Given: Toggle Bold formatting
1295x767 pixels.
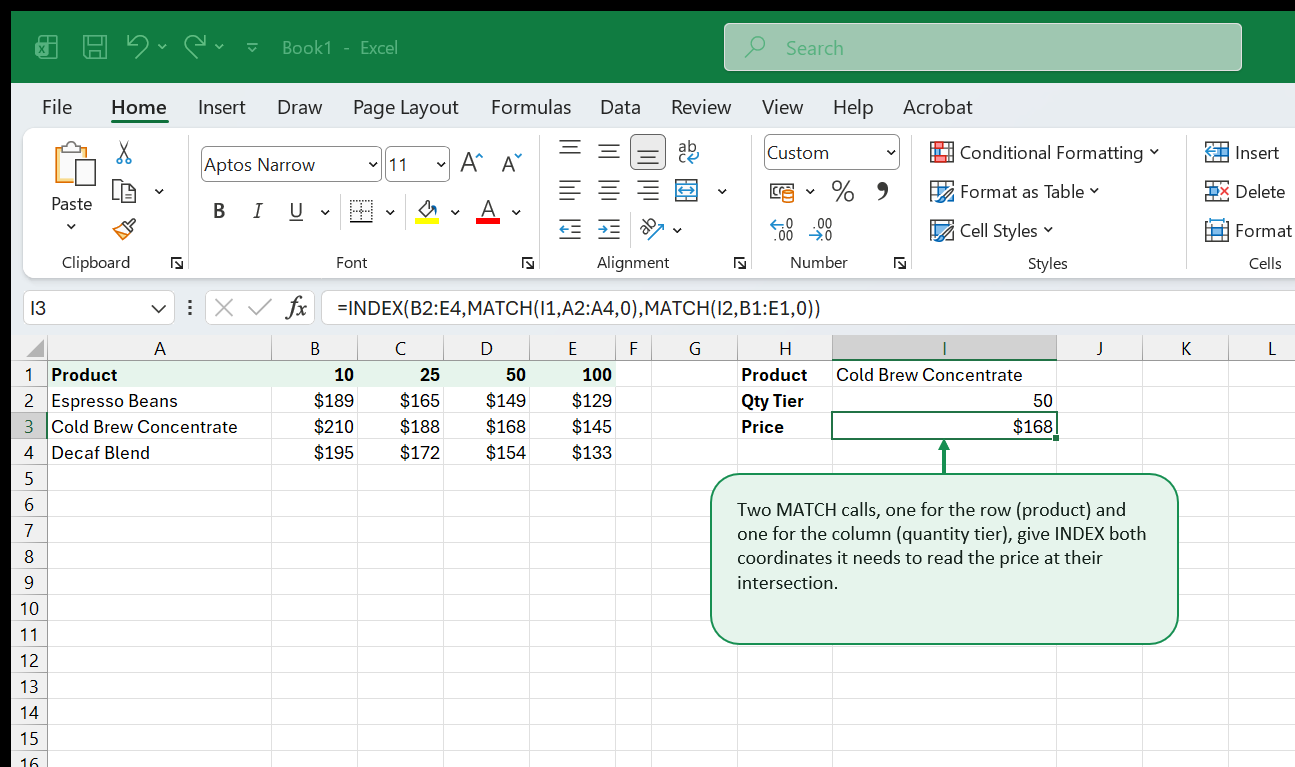Looking at the screenshot, I should click(x=219, y=211).
